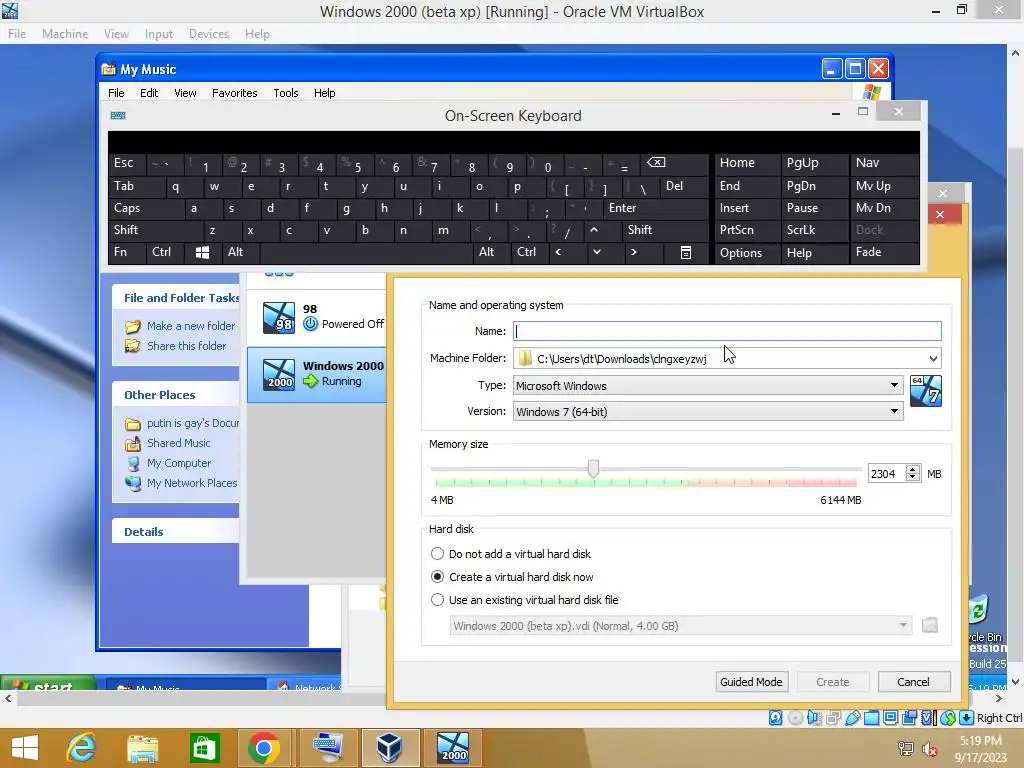
Task: Open the Machine menu in VirtualBox window
Action: [65, 34]
